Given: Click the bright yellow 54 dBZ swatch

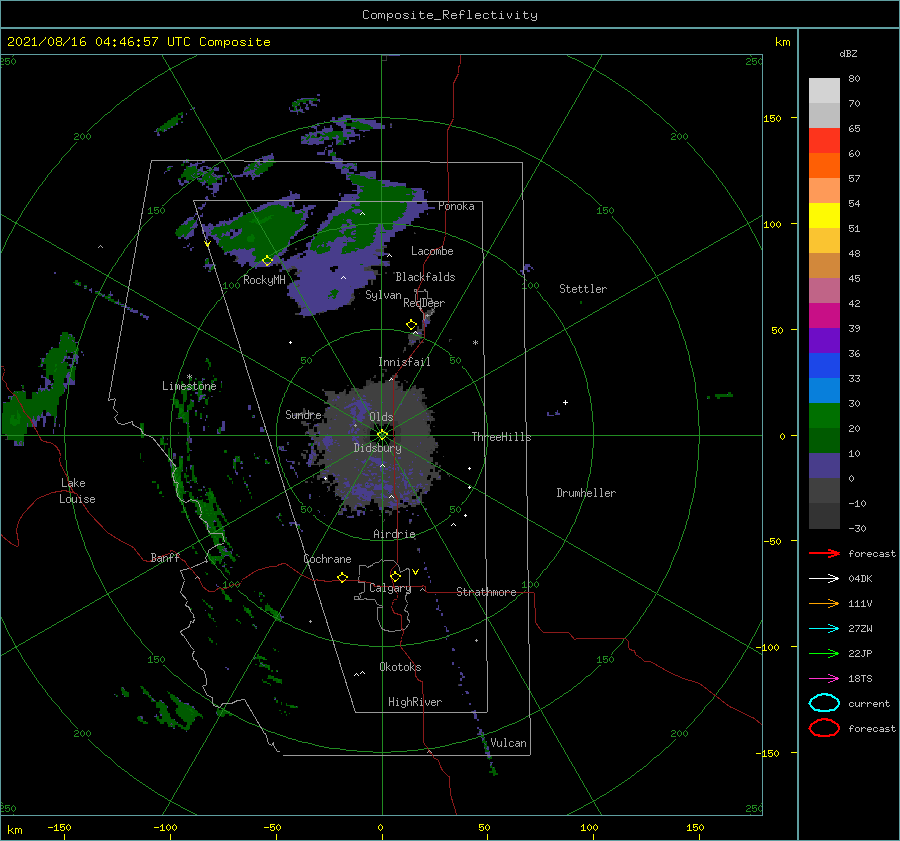Looking at the screenshot, I should pyautogui.click(x=824, y=215).
